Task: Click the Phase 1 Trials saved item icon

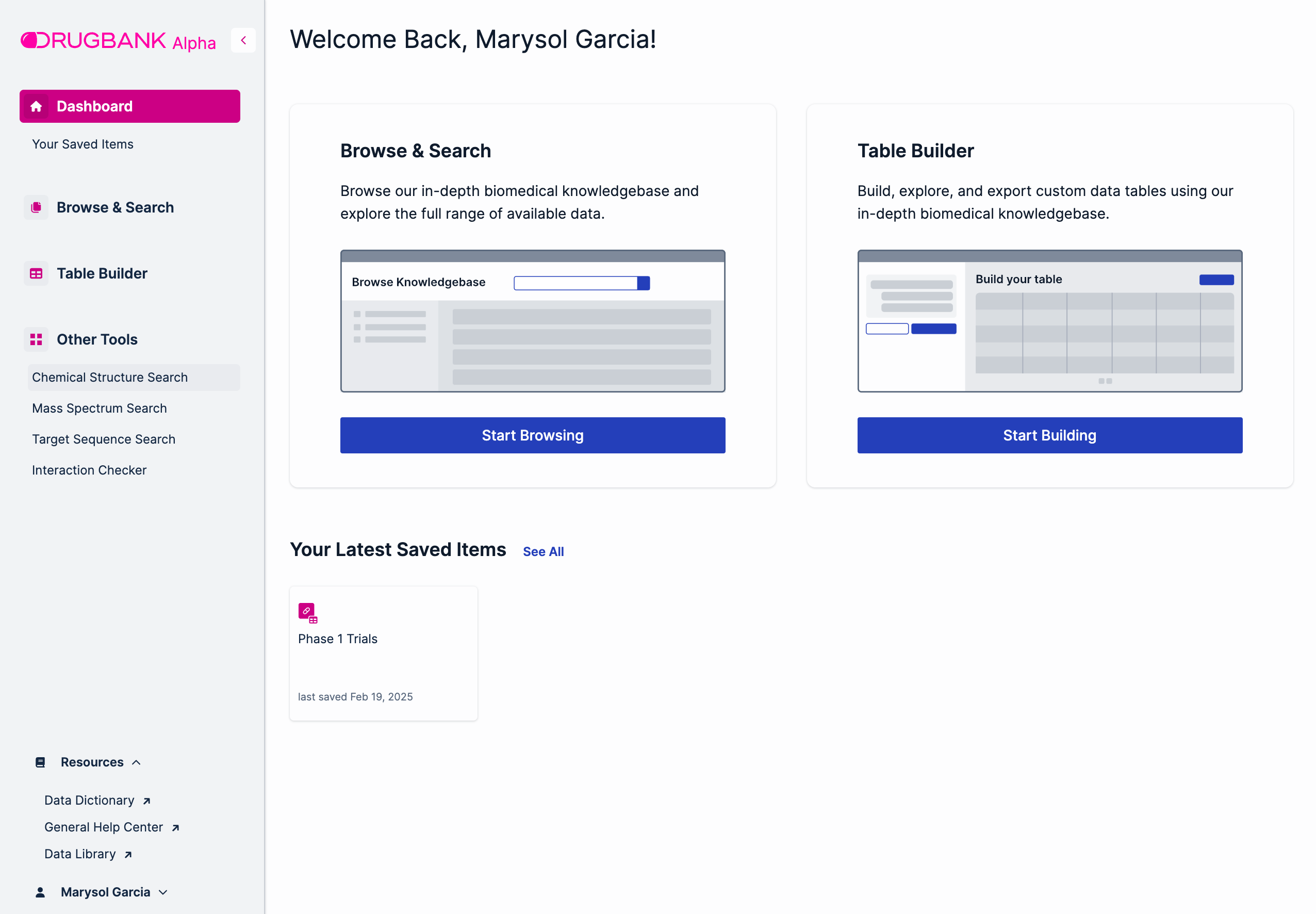Action: 307,613
